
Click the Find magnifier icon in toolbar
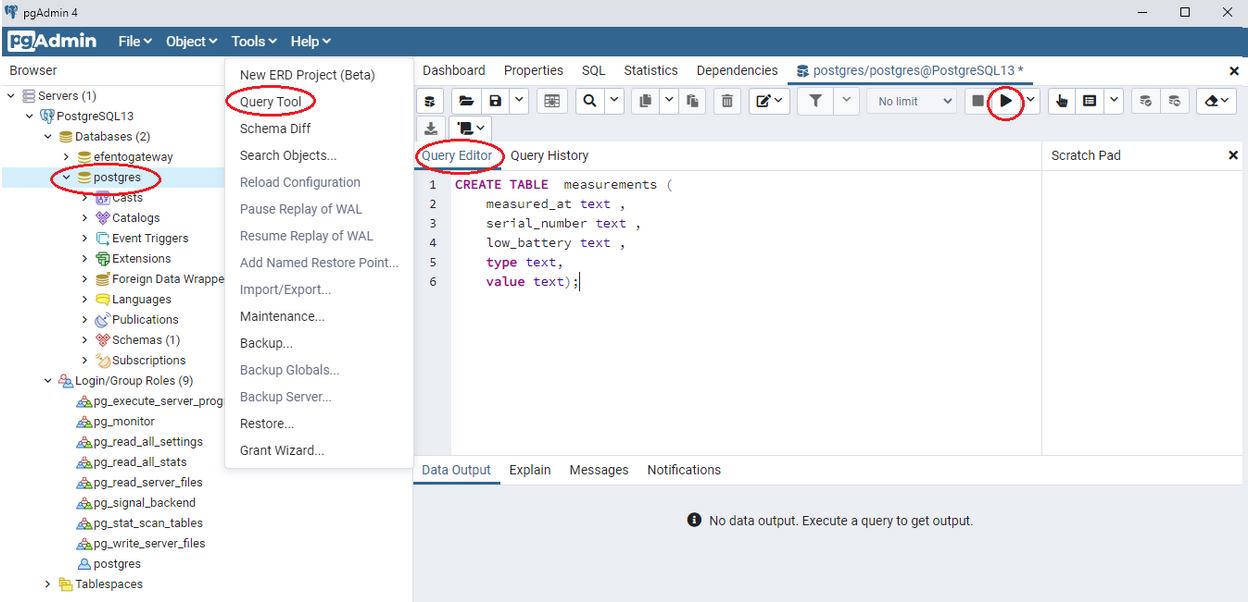point(590,101)
